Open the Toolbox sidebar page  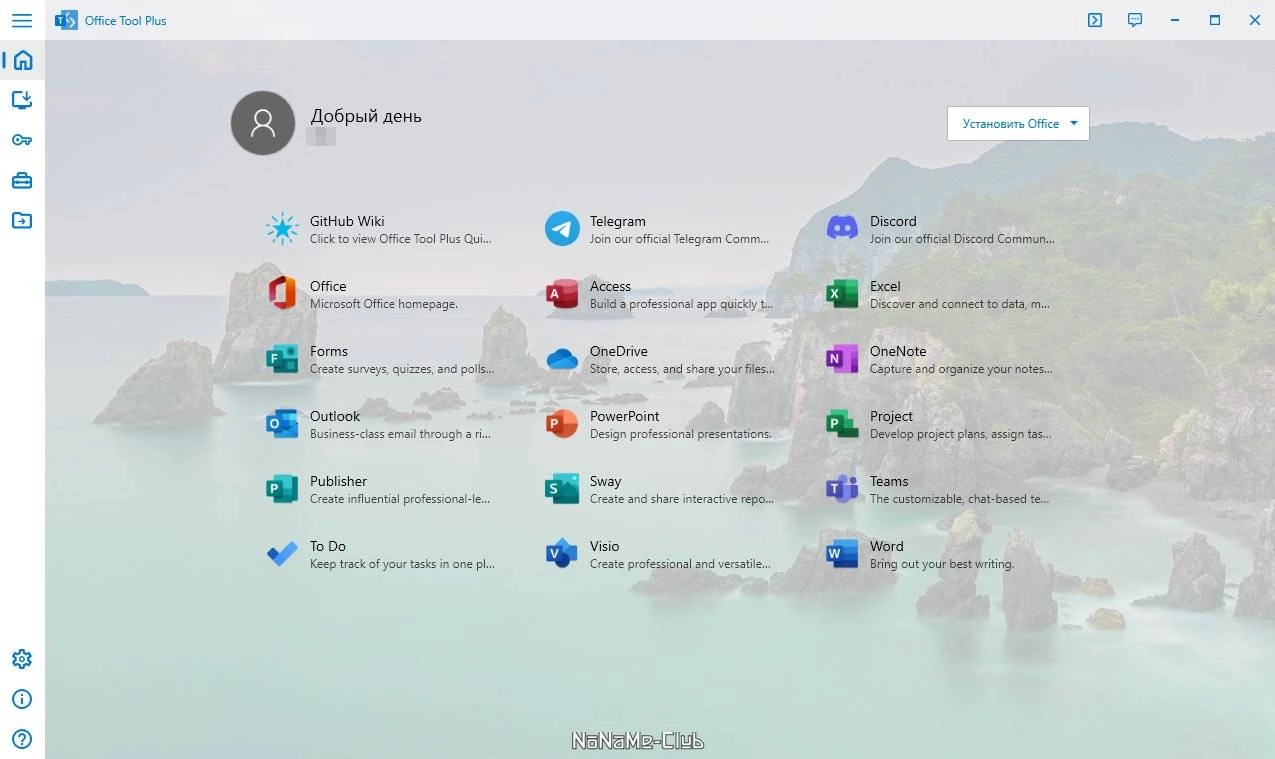[22, 180]
